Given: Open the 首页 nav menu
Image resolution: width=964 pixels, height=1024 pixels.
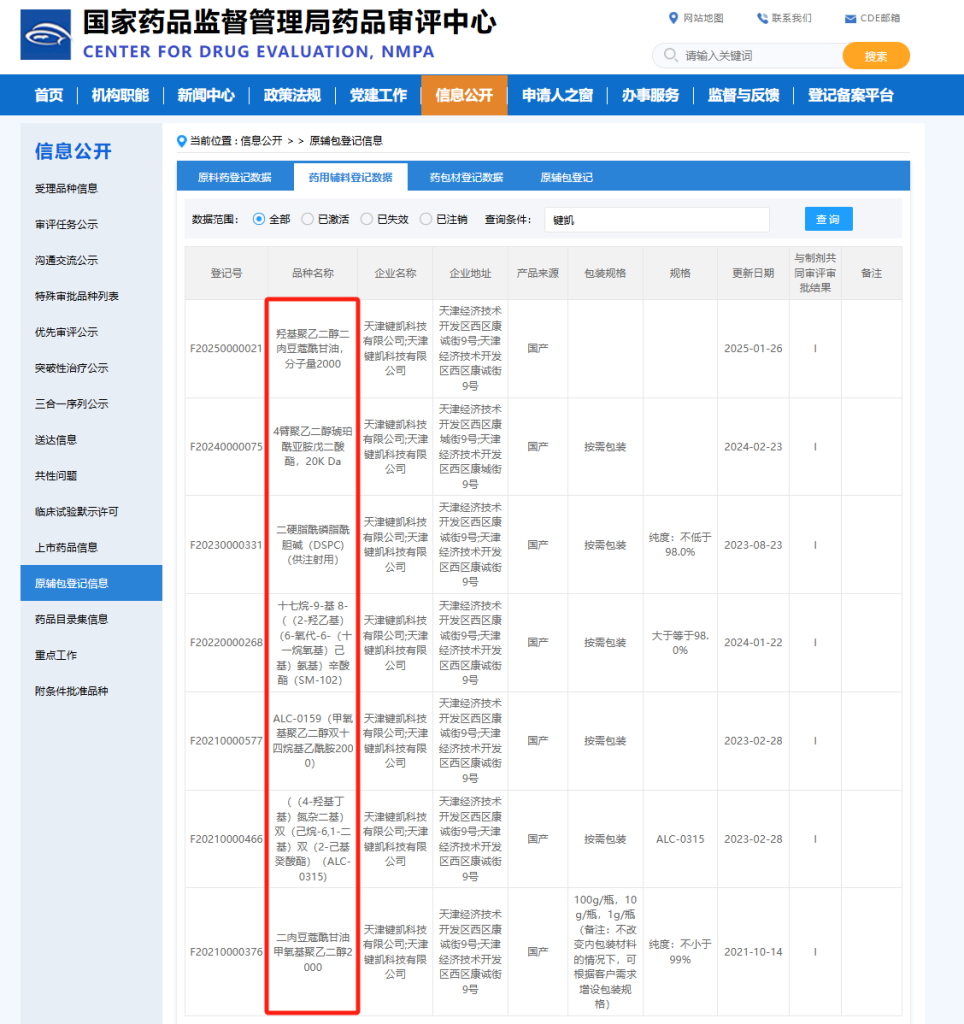Looking at the screenshot, I should [x=49, y=95].
